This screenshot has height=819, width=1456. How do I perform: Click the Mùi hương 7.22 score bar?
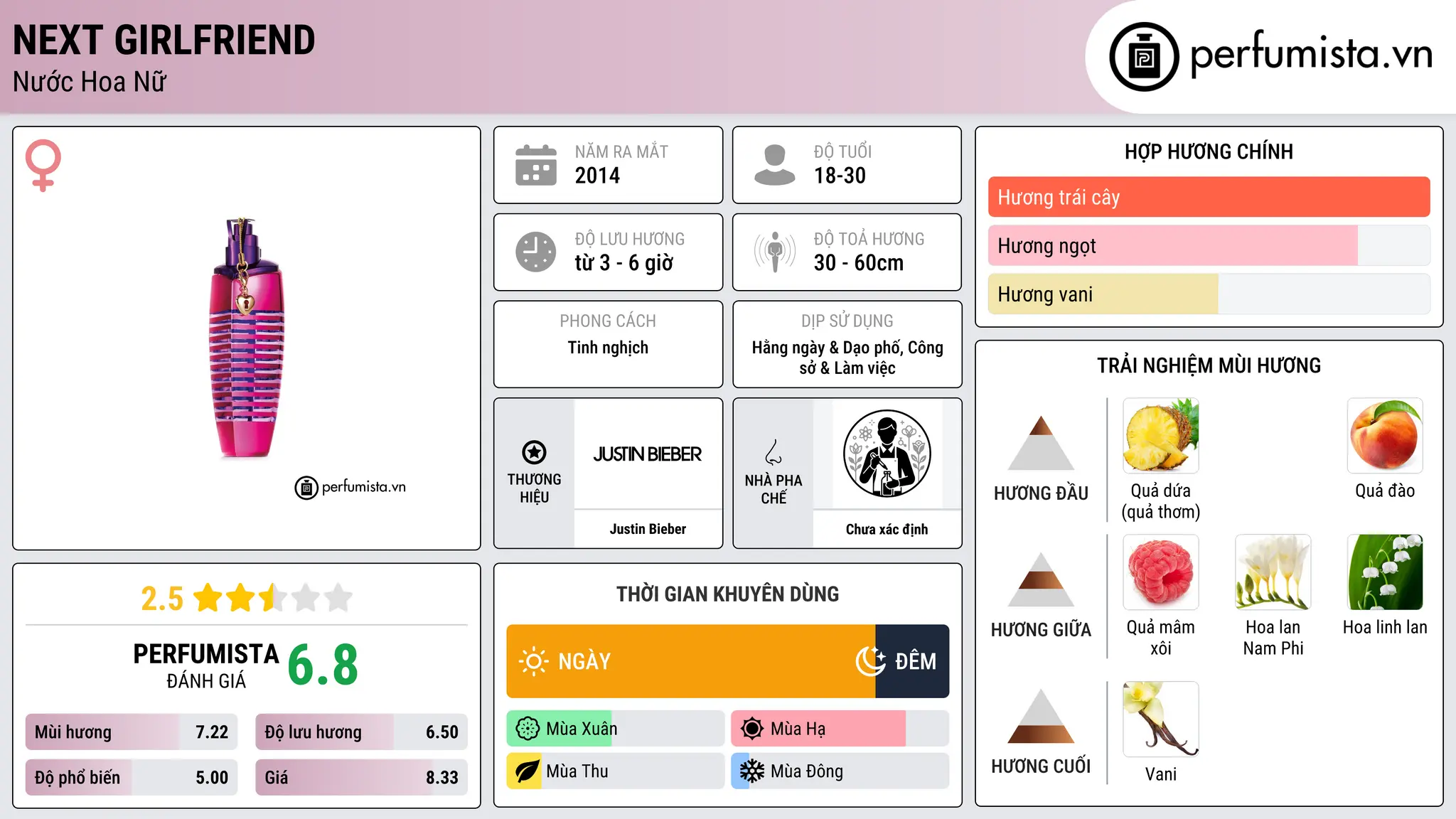tap(132, 732)
